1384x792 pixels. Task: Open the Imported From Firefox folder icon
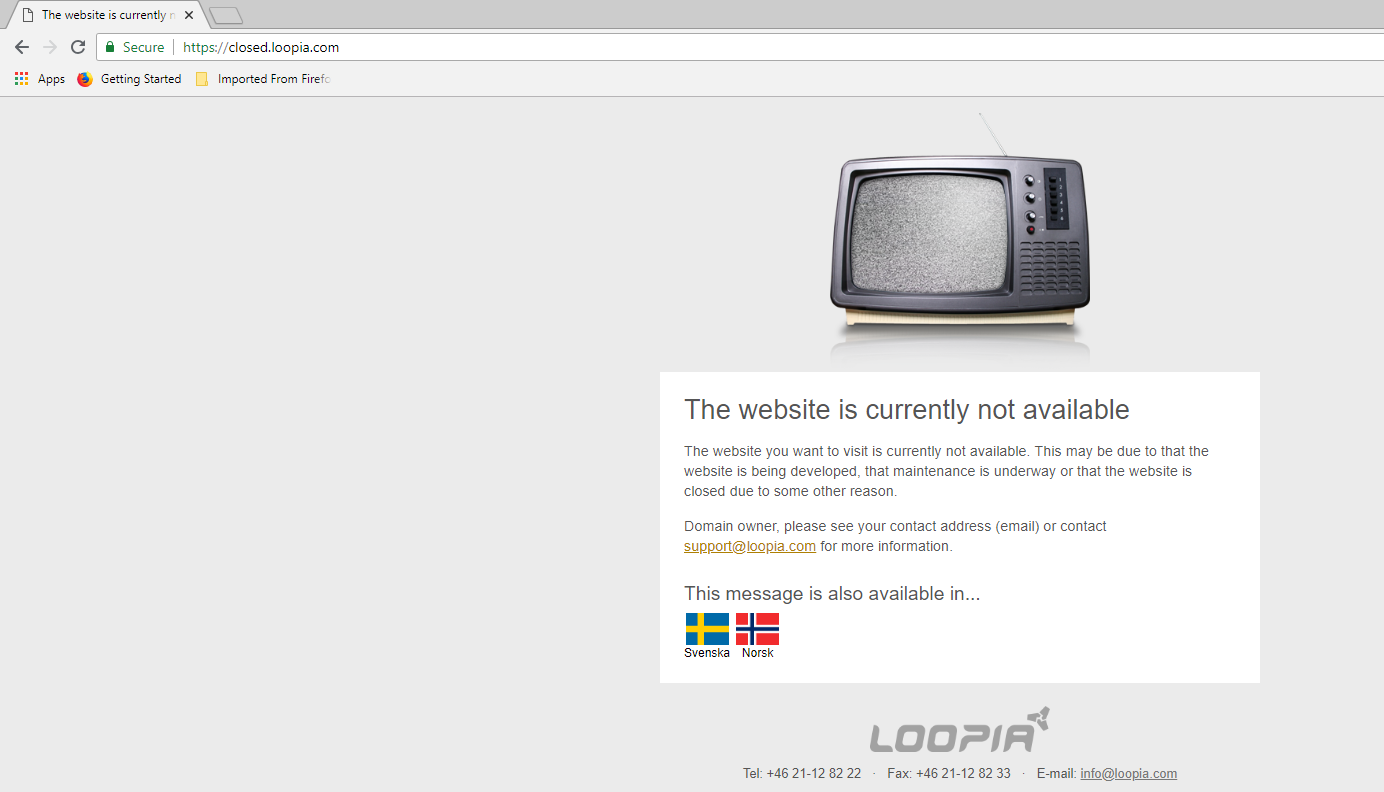(x=202, y=79)
